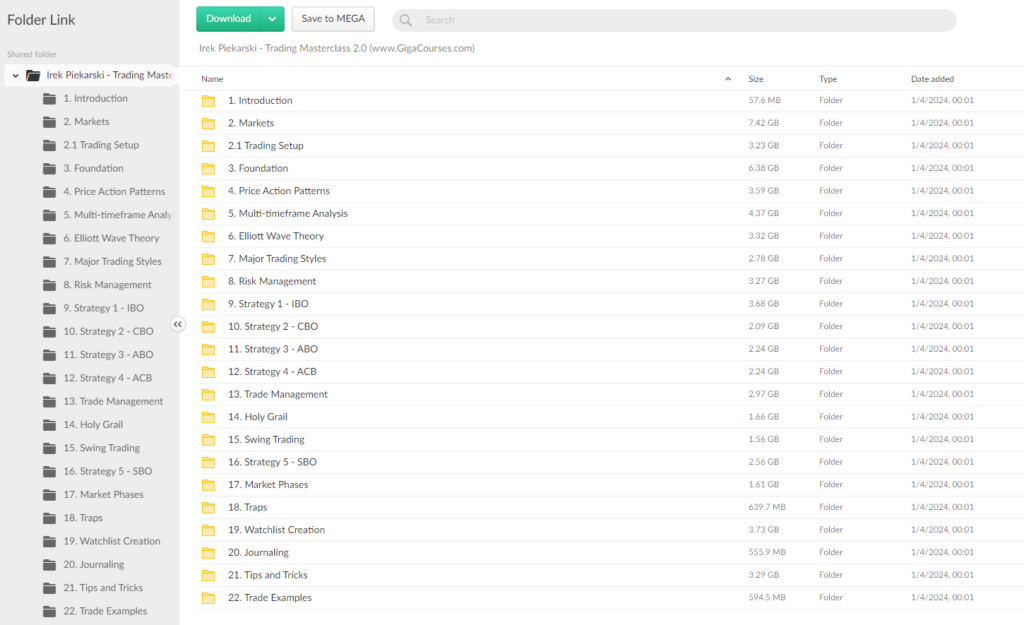Screen dimensions: 1024x625
Task: Collapse the left sidebar panel
Action: click(x=178, y=324)
